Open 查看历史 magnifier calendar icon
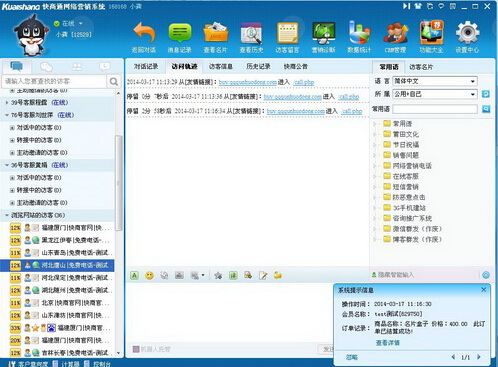The width and height of the screenshot is (498, 367). [251, 33]
